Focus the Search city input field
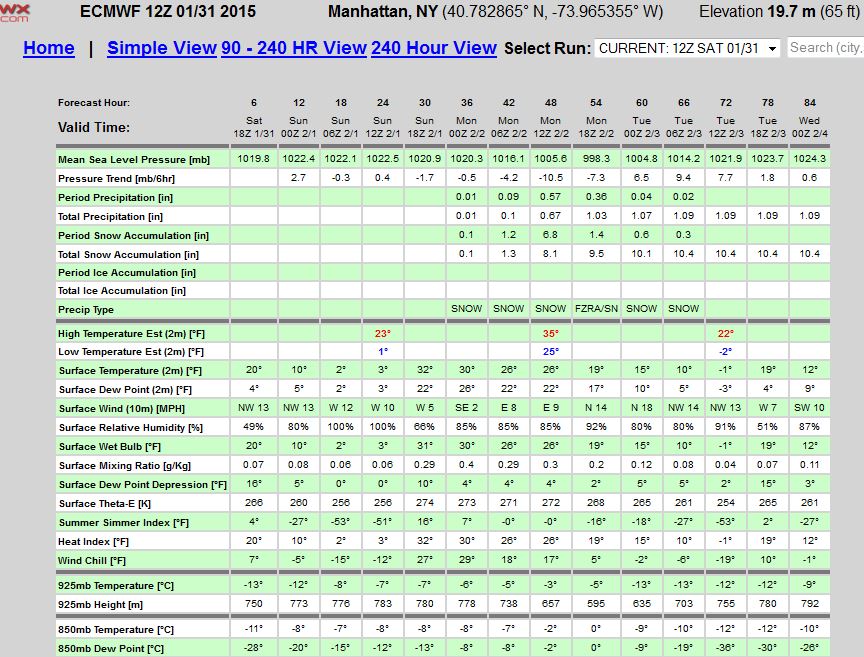The width and height of the screenshot is (864, 657). (x=825, y=48)
